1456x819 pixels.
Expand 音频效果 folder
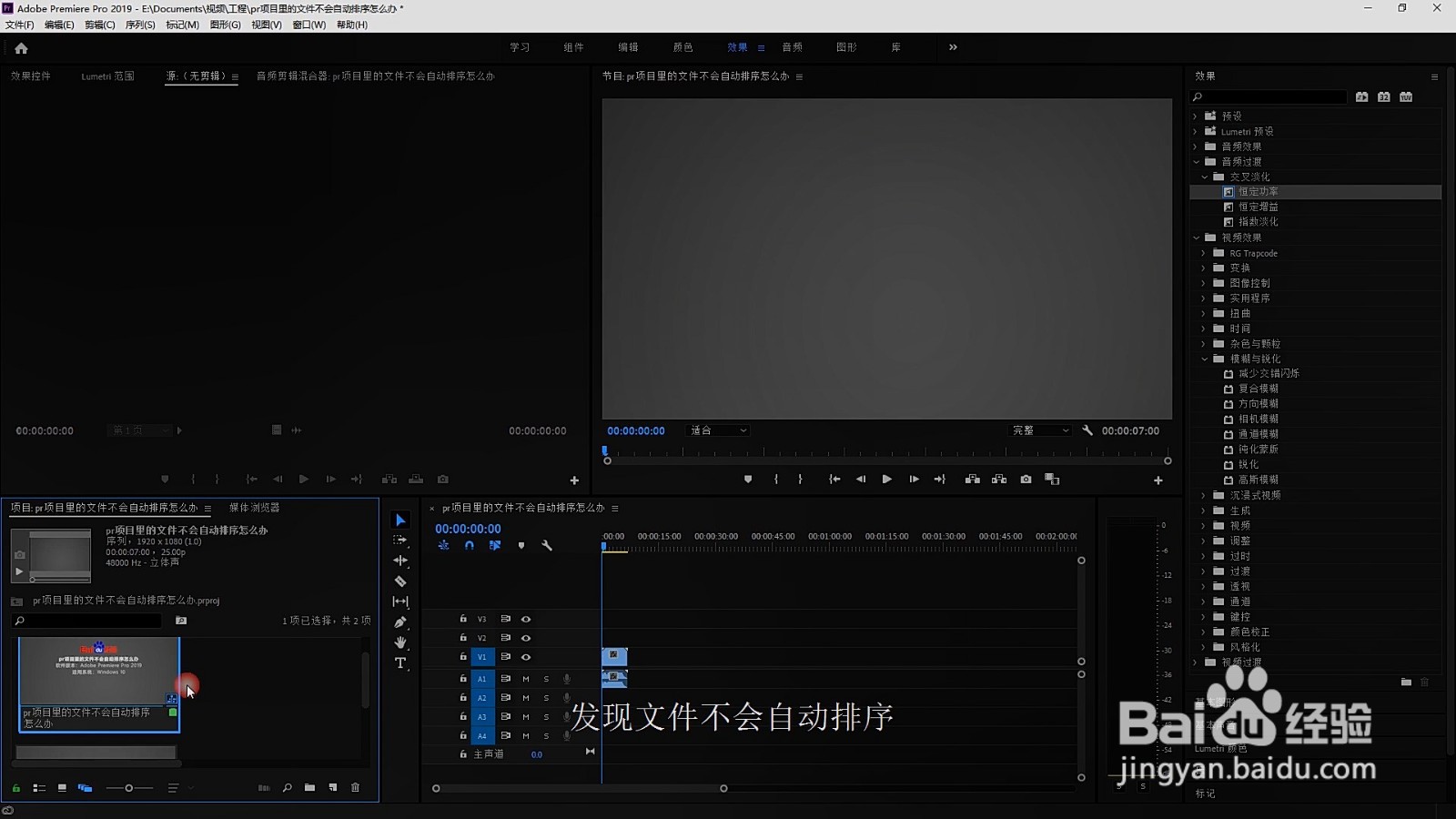[x=1195, y=147]
